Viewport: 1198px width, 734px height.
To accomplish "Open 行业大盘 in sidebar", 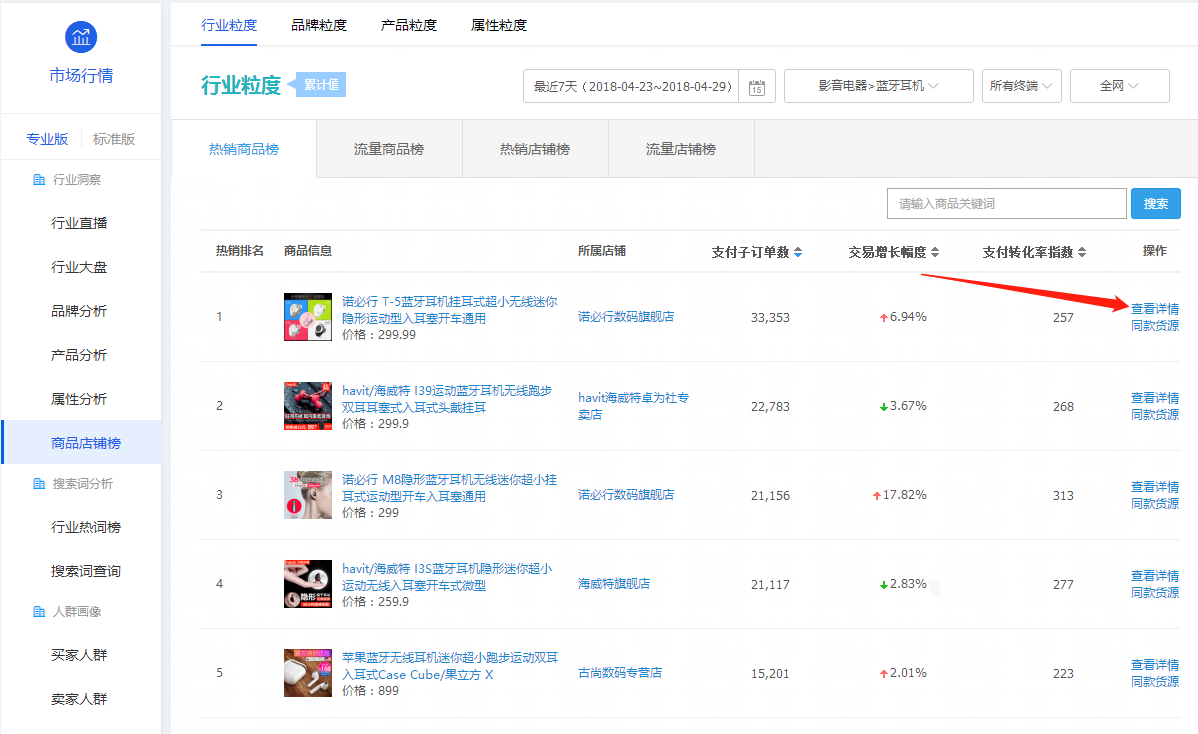I will tap(79, 267).
